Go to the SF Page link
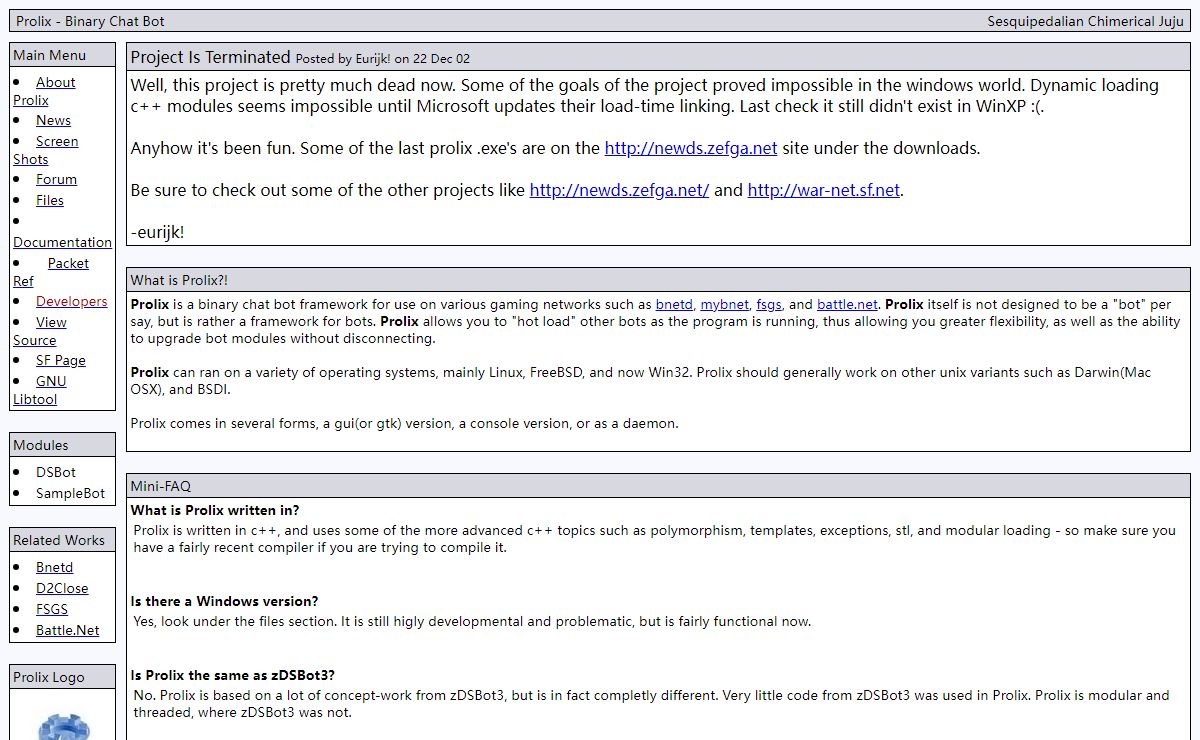The height and width of the screenshot is (740, 1200). click(60, 360)
